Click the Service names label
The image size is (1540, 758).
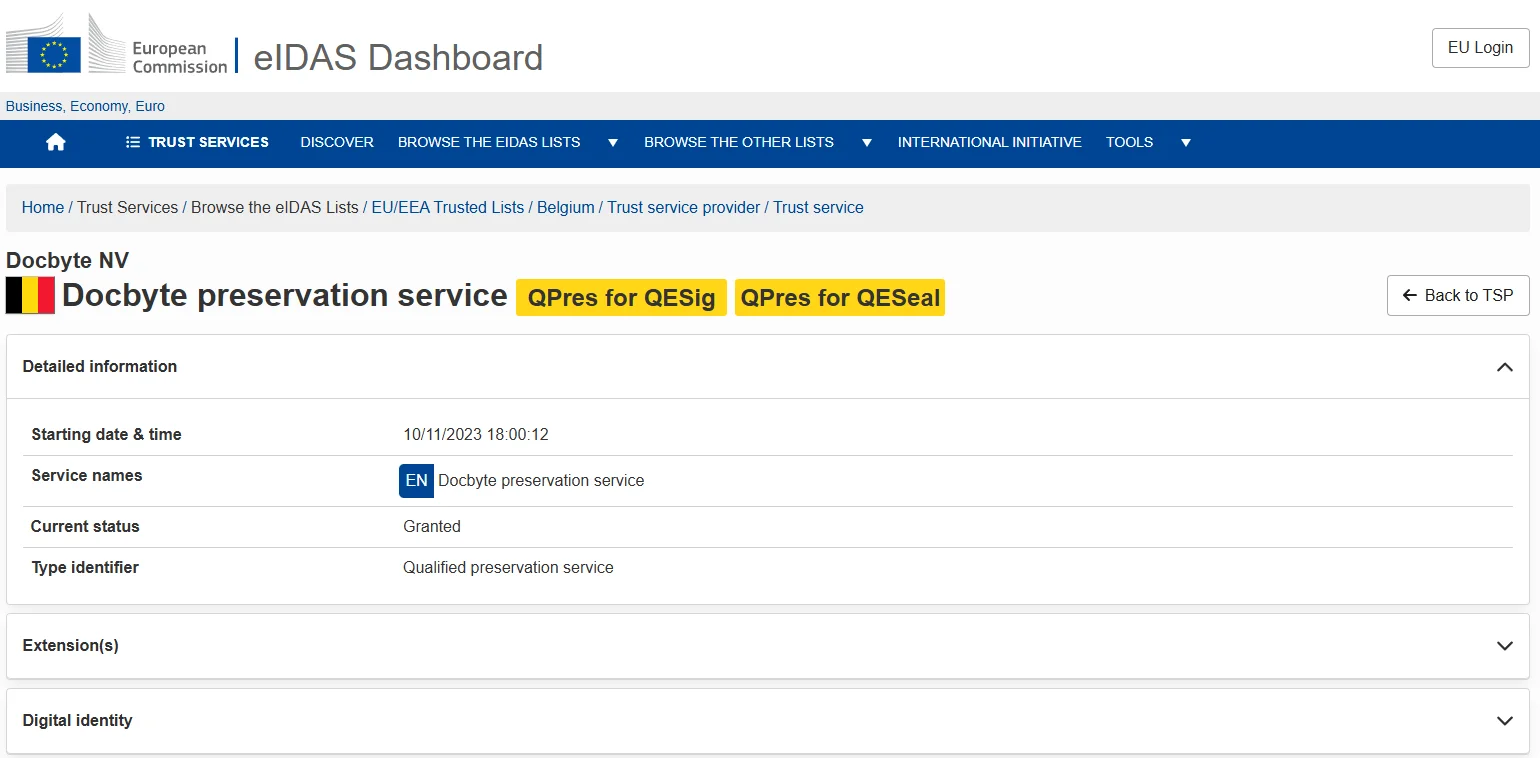[x=87, y=476]
